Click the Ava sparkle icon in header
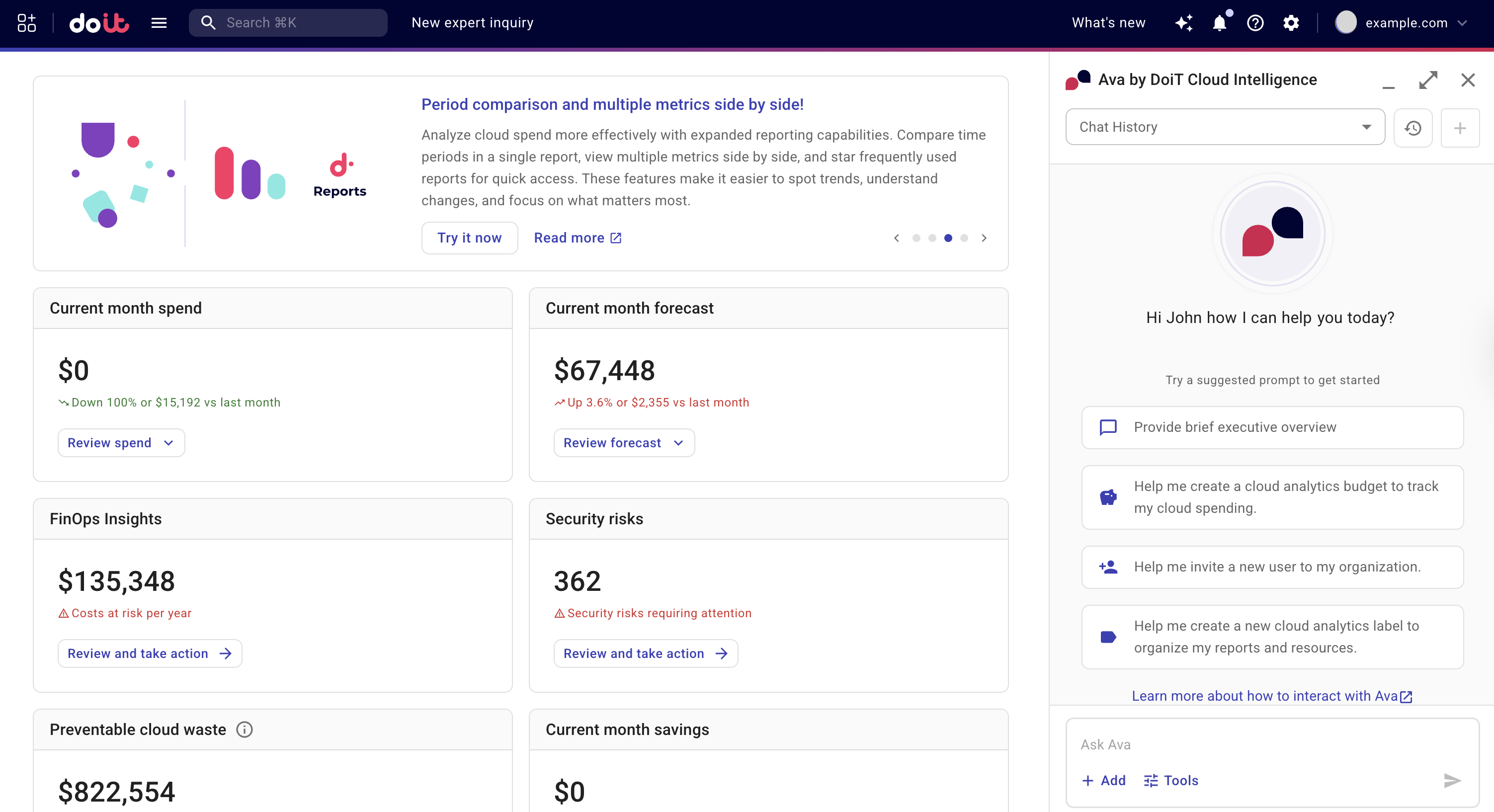This screenshot has width=1494, height=812. (1184, 23)
